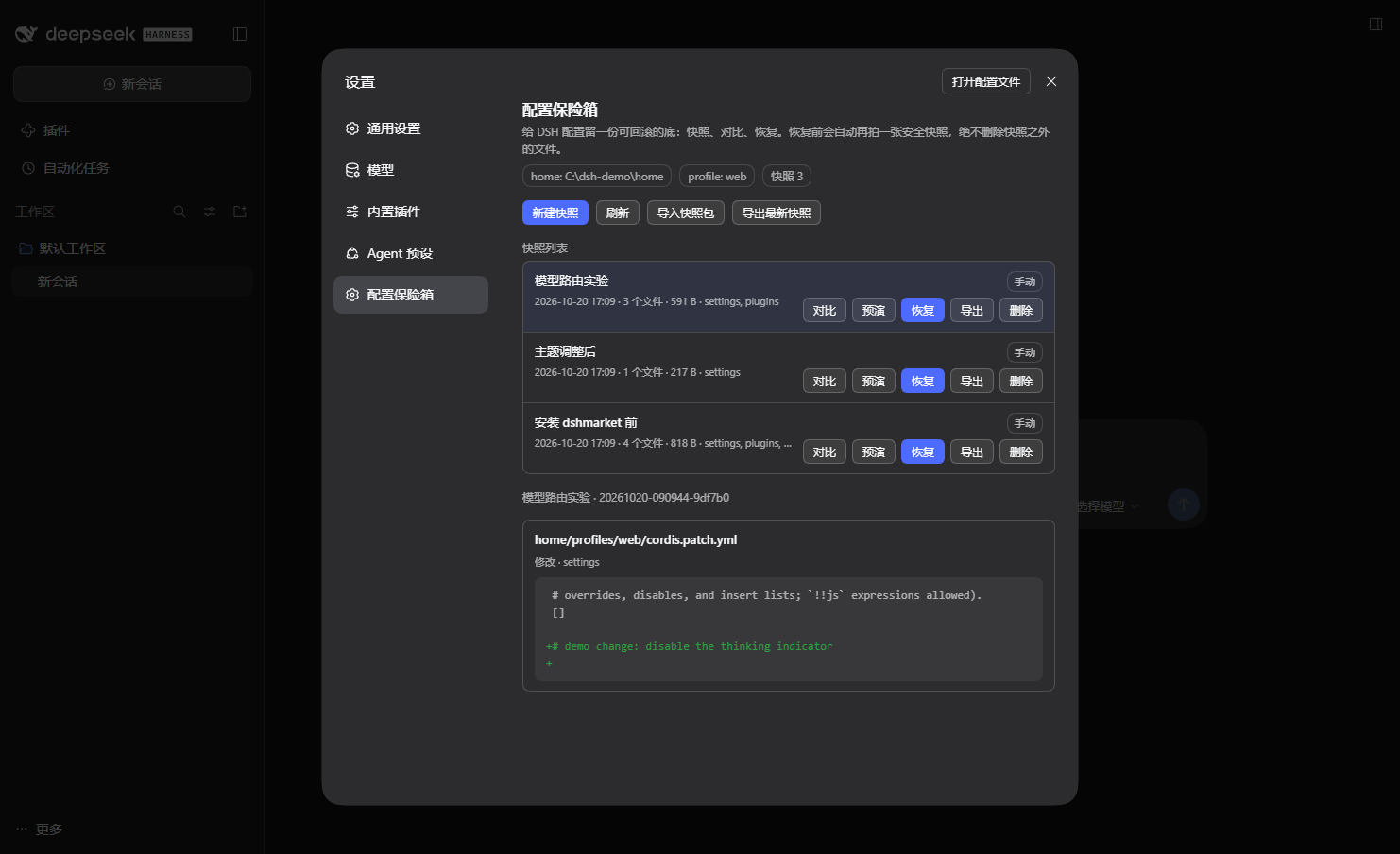Open the workspace filter sliders icon

click(210, 212)
